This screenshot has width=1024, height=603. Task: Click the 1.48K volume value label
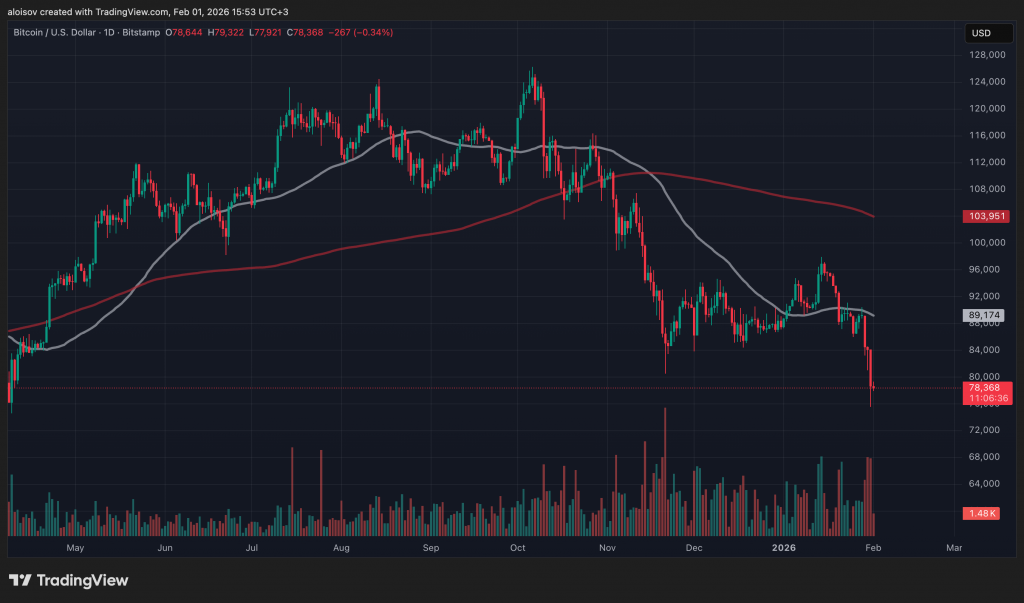tap(981, 513)
